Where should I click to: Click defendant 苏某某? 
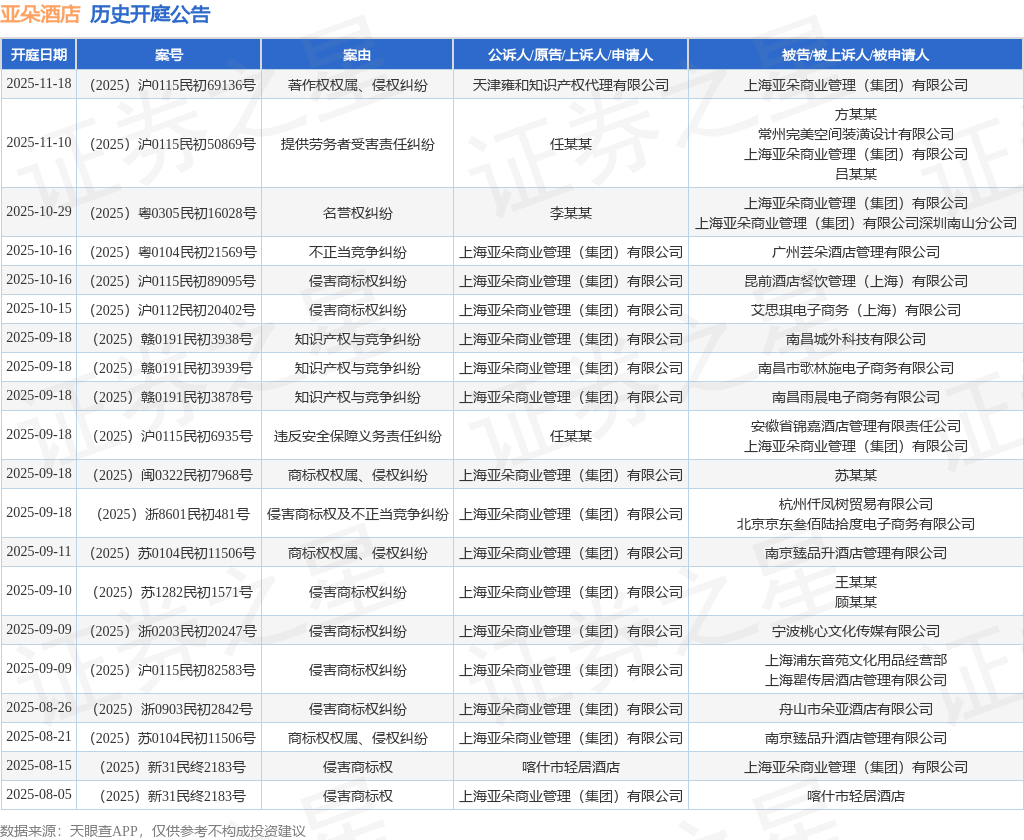tap(856, 475)
